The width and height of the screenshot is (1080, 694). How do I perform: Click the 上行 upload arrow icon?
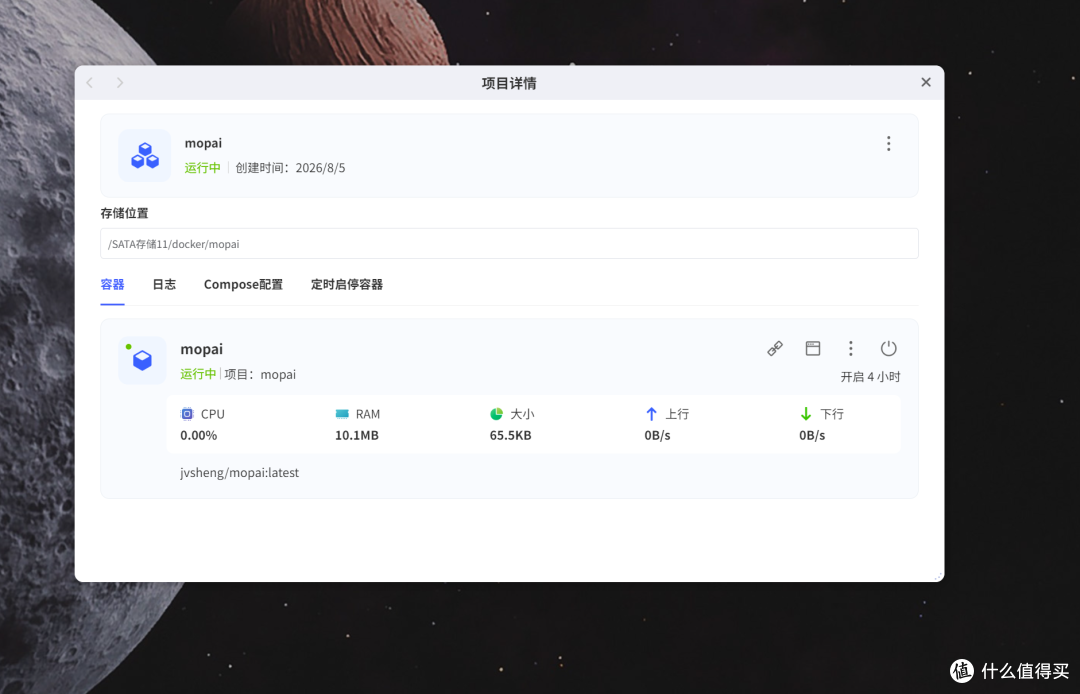651,414
